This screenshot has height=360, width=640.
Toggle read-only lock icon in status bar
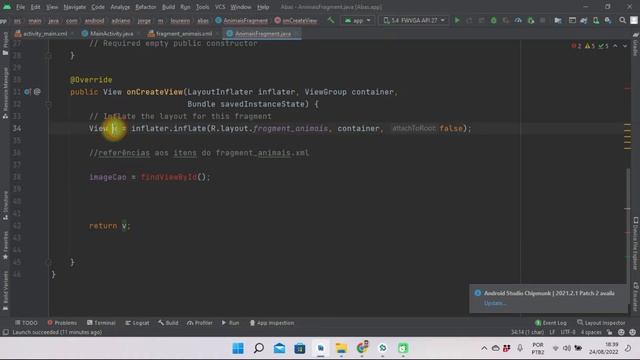point(609,332)
